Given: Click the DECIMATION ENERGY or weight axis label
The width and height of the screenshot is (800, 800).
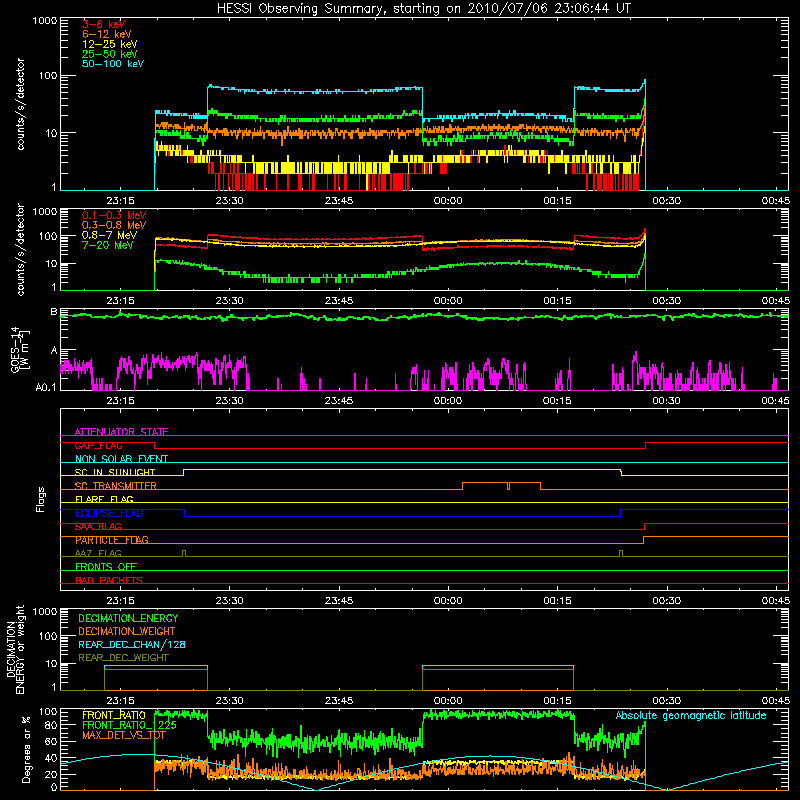Looking at the screenshot, I should [x=15, y=649].
